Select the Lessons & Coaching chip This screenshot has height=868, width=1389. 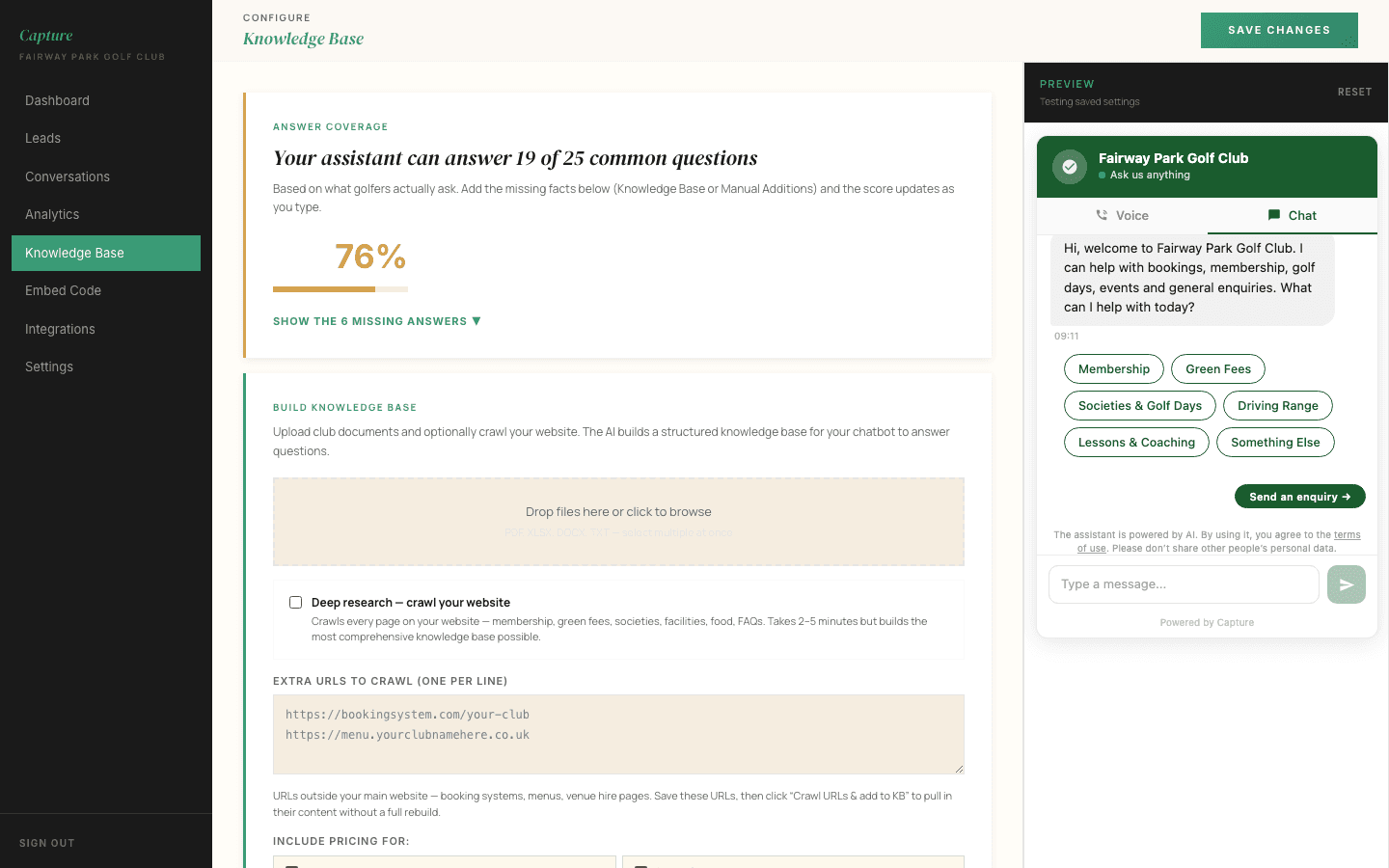(x=1136, y=443)
